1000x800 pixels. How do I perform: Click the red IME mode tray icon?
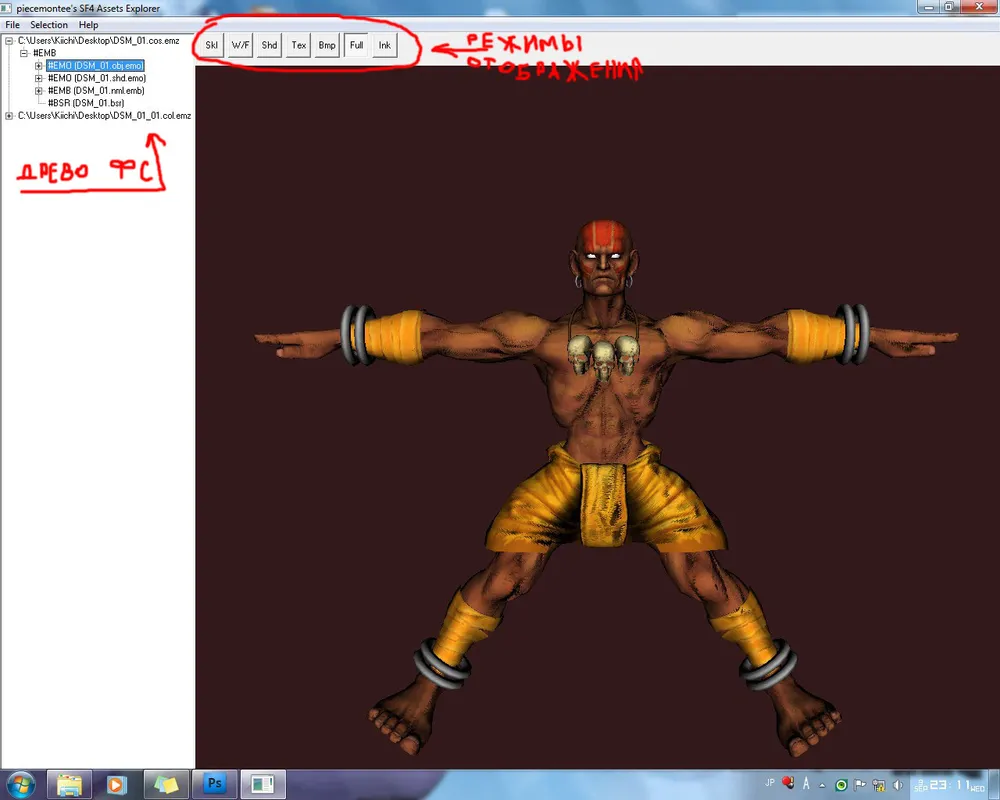pos(788,782)
